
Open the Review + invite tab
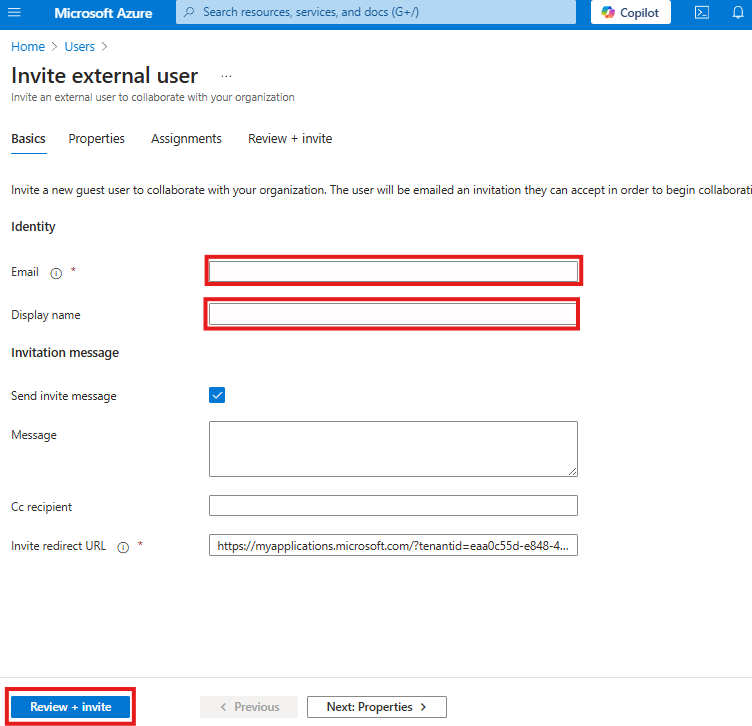click(290, 139)
